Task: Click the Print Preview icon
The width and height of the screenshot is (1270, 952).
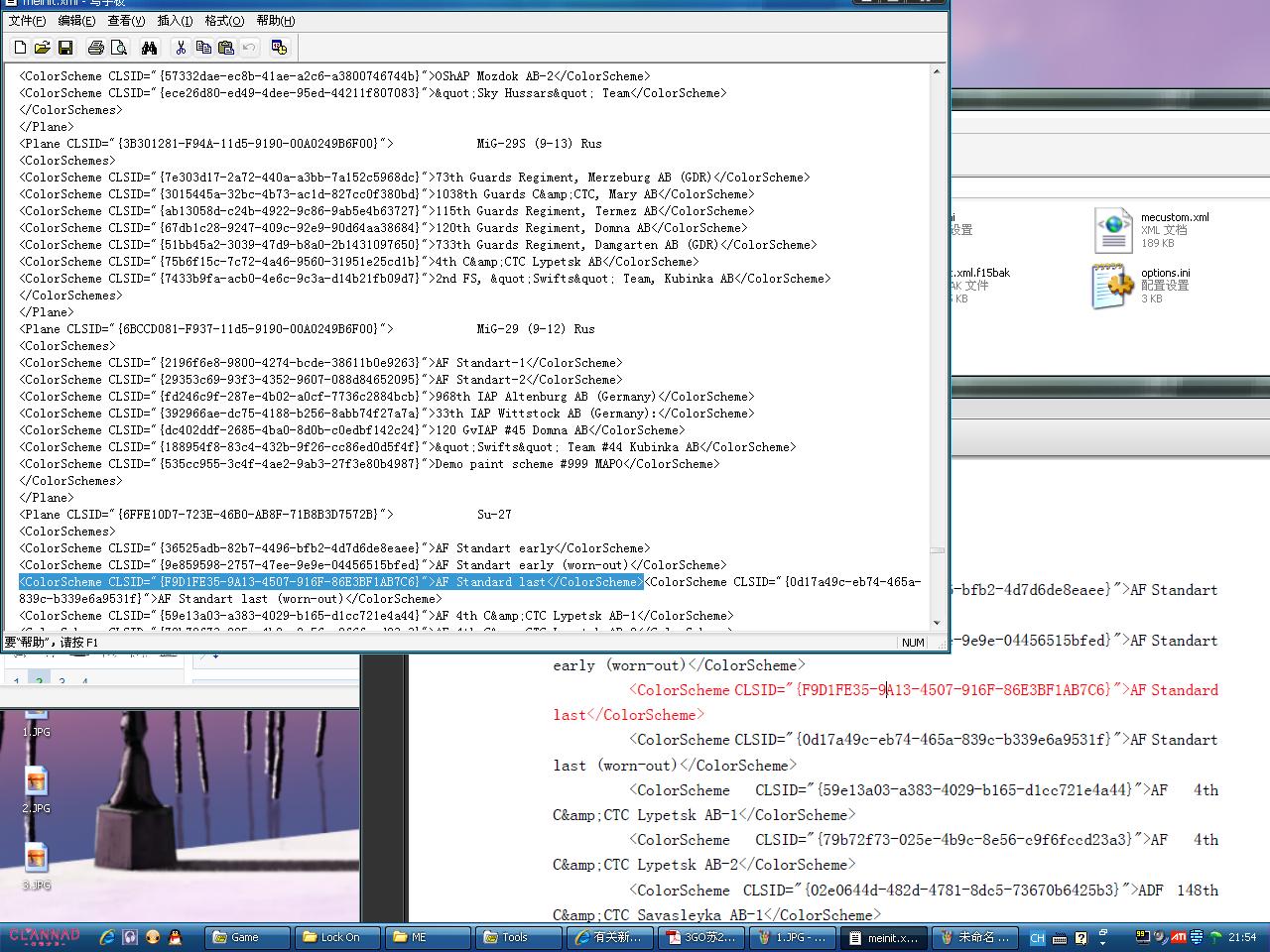Action: point(119,47)
